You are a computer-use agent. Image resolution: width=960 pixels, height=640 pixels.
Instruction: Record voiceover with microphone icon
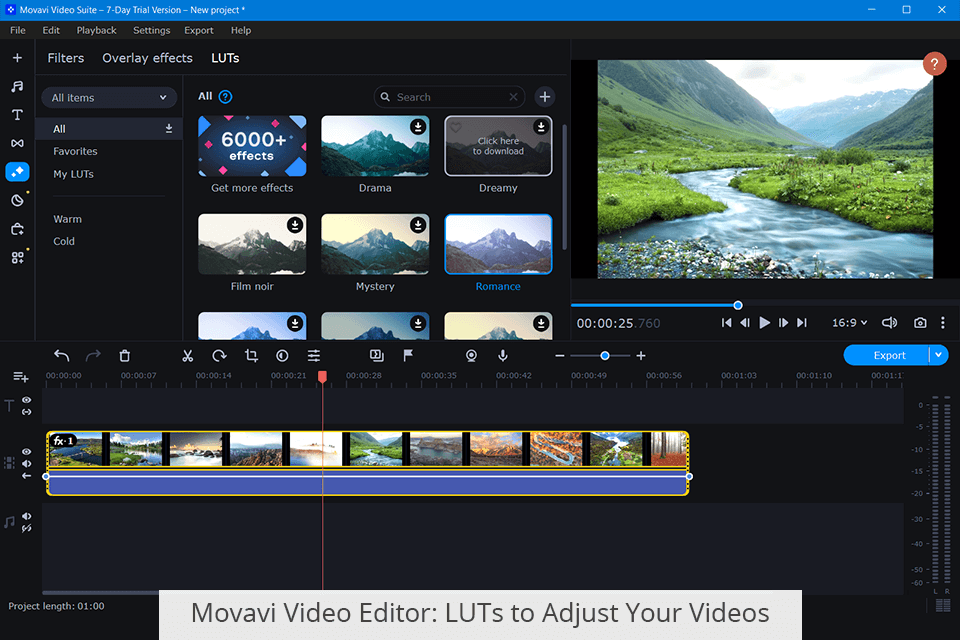pyautogui.click(x=503, y=355)
